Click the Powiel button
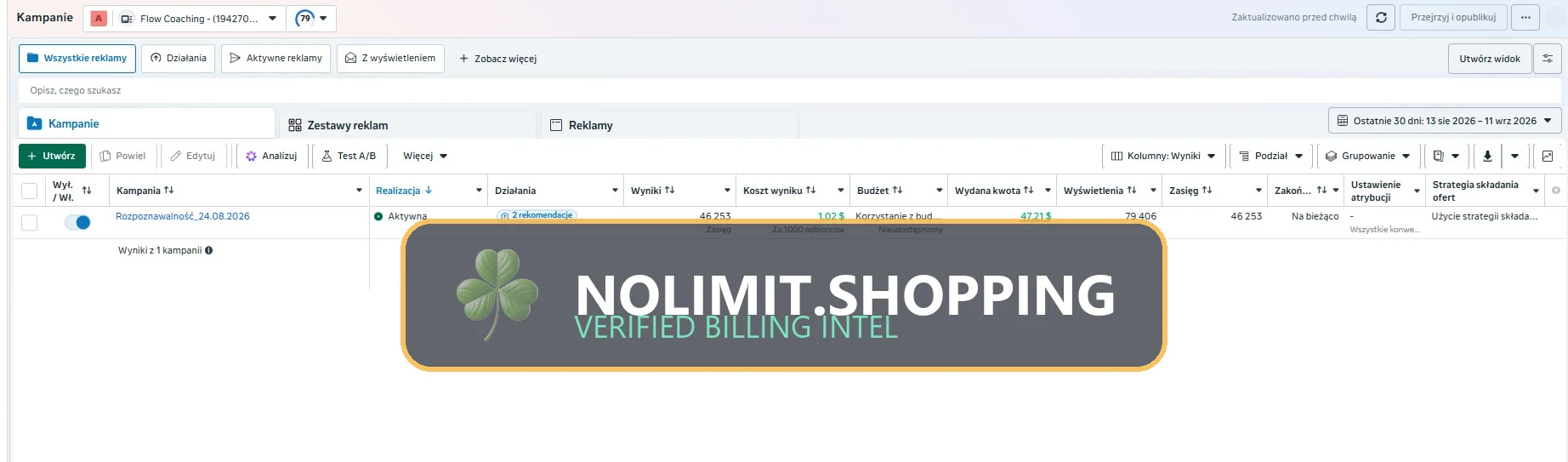The height and width of the screenshot is (462, 1568). click(x=123, y=156)
